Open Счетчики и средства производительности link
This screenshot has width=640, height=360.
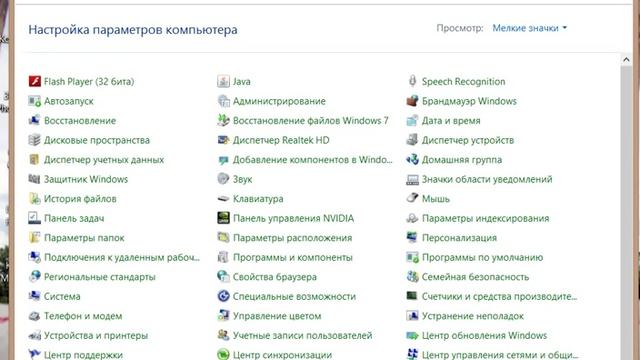pos(499,296)
